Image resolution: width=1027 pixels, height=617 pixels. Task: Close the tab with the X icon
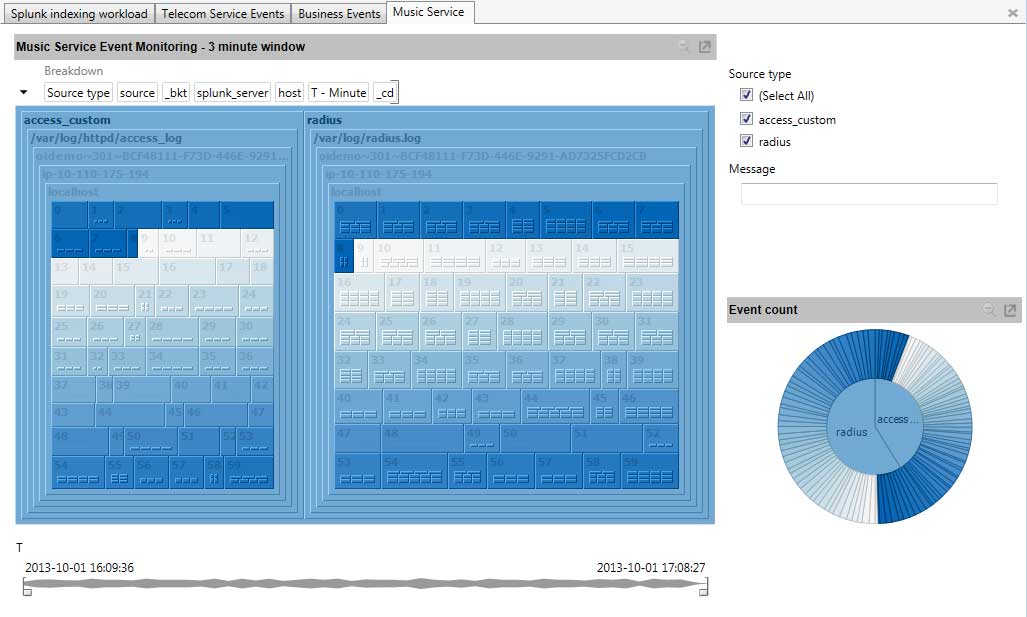tap(1012, 13)
